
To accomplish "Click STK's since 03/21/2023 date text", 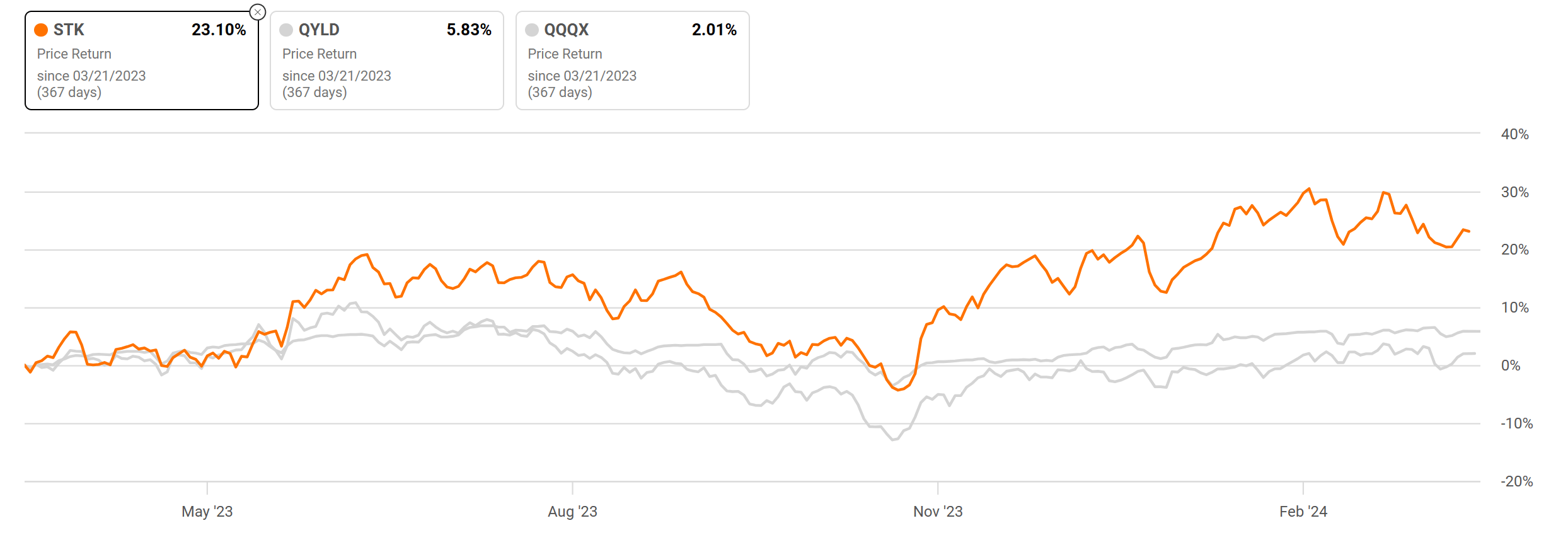I will (91, 76).
